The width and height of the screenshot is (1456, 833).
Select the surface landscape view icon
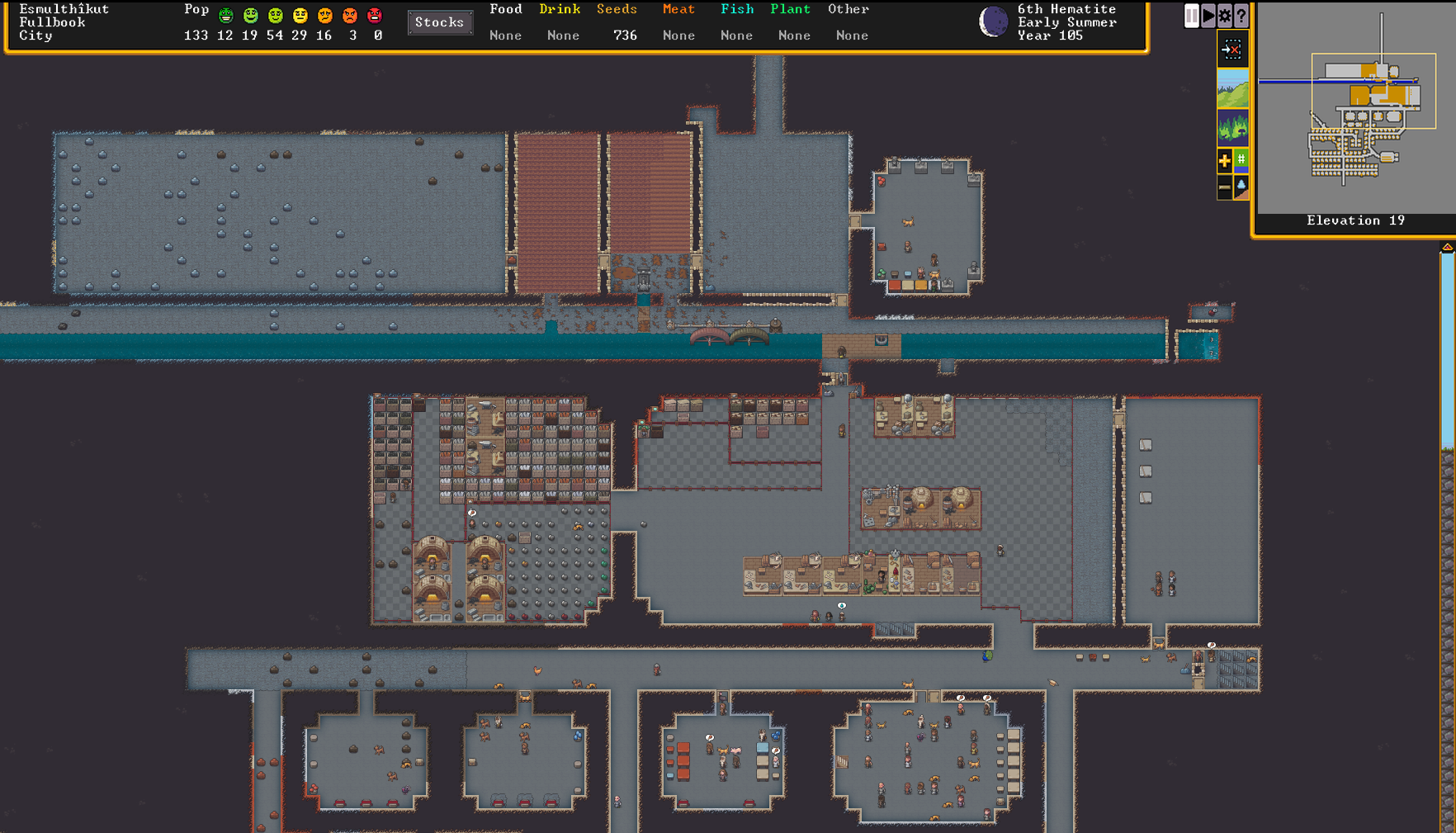(x=1232, y=88)
